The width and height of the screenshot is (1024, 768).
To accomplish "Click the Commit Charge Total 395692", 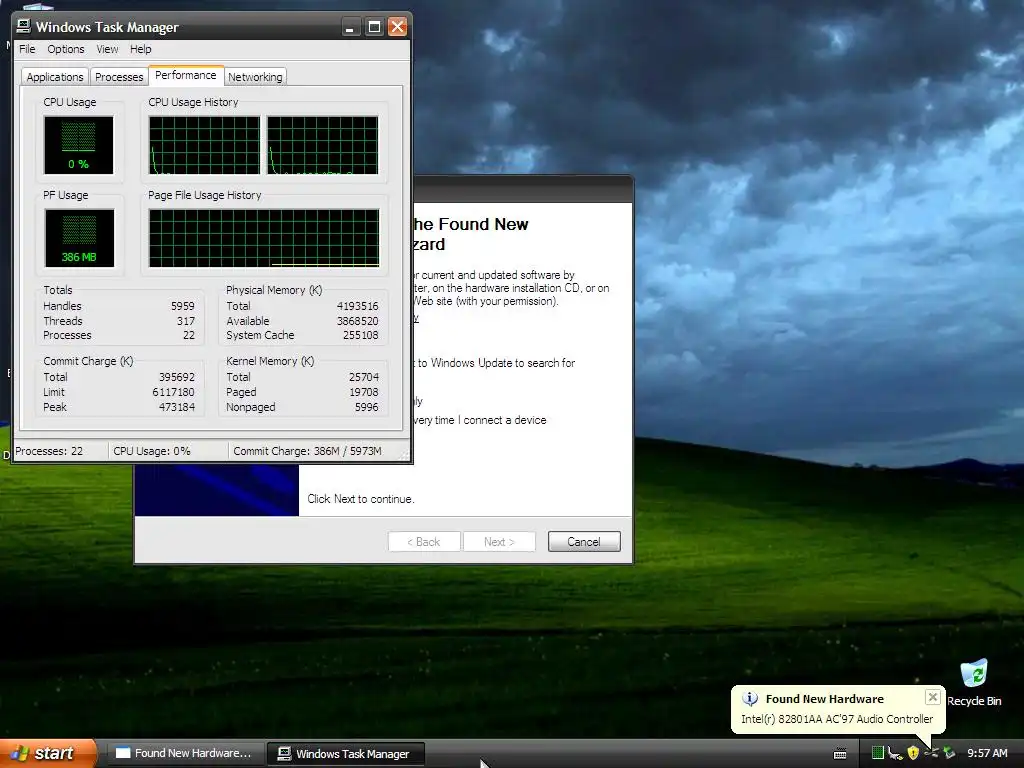I will click(x=176, y=377).
